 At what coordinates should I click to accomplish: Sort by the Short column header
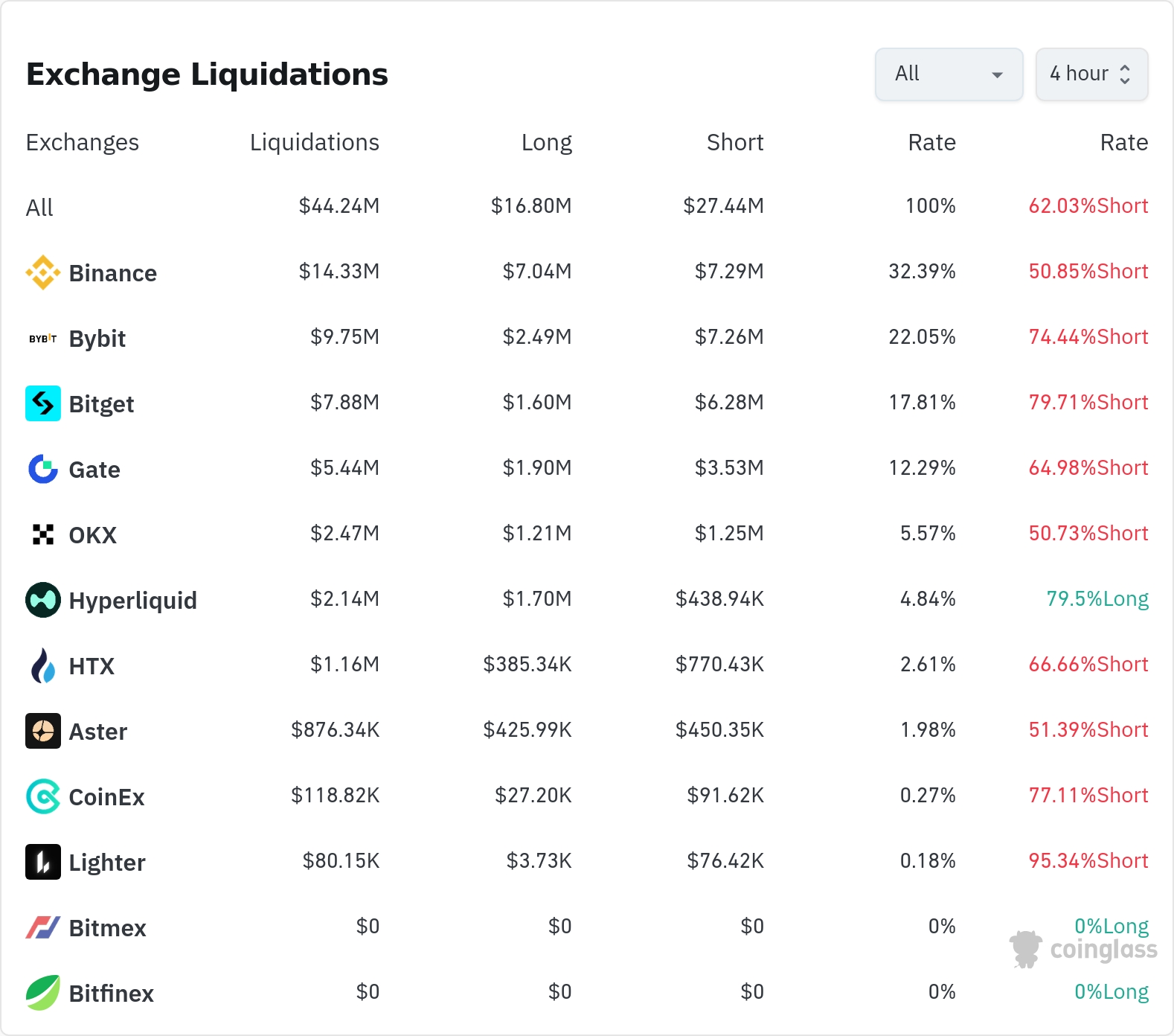click(734, 142)
